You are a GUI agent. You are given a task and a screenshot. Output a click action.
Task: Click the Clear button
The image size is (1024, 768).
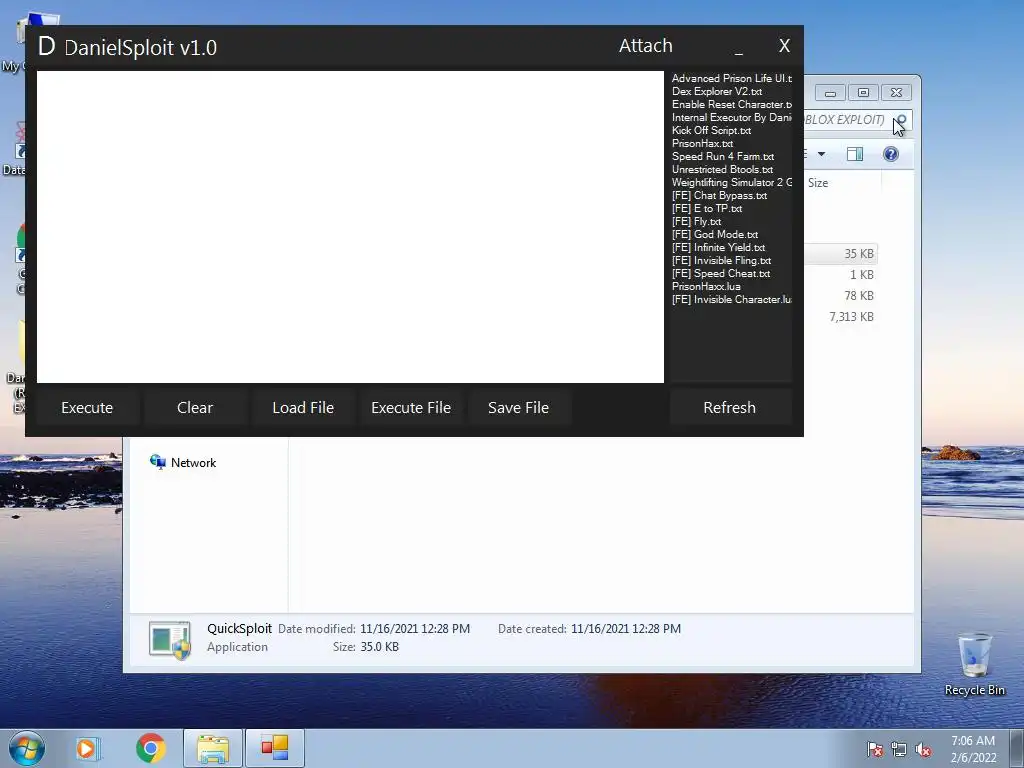(195, 408)
